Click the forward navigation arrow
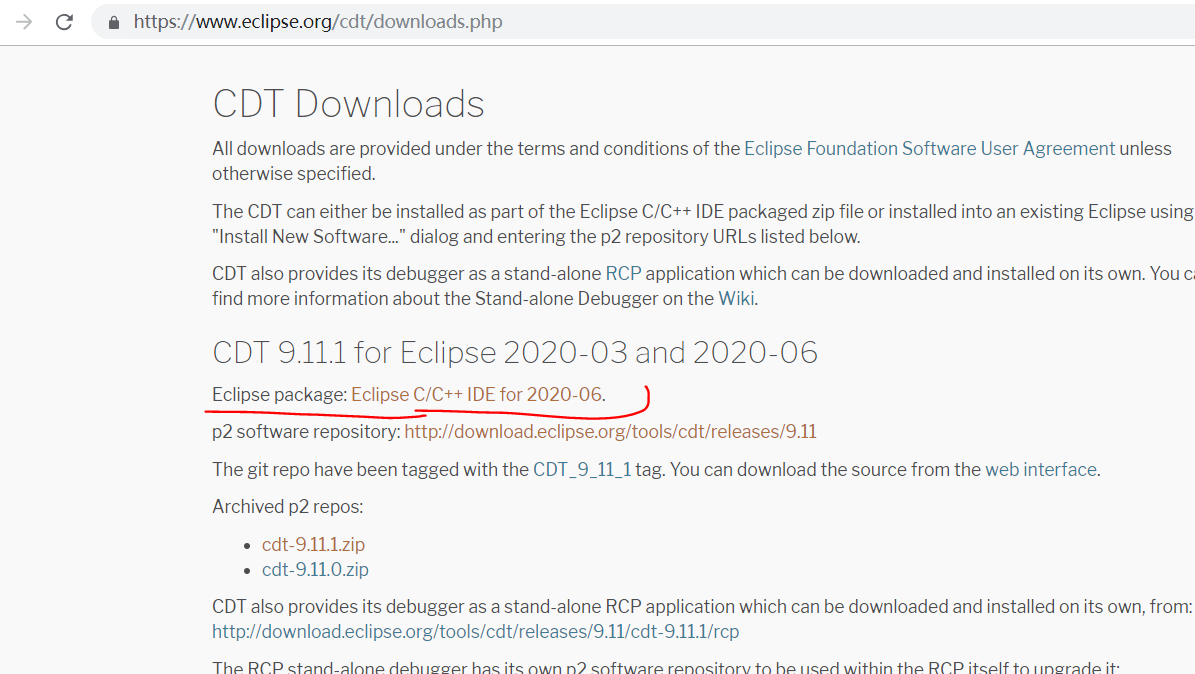 23,21
